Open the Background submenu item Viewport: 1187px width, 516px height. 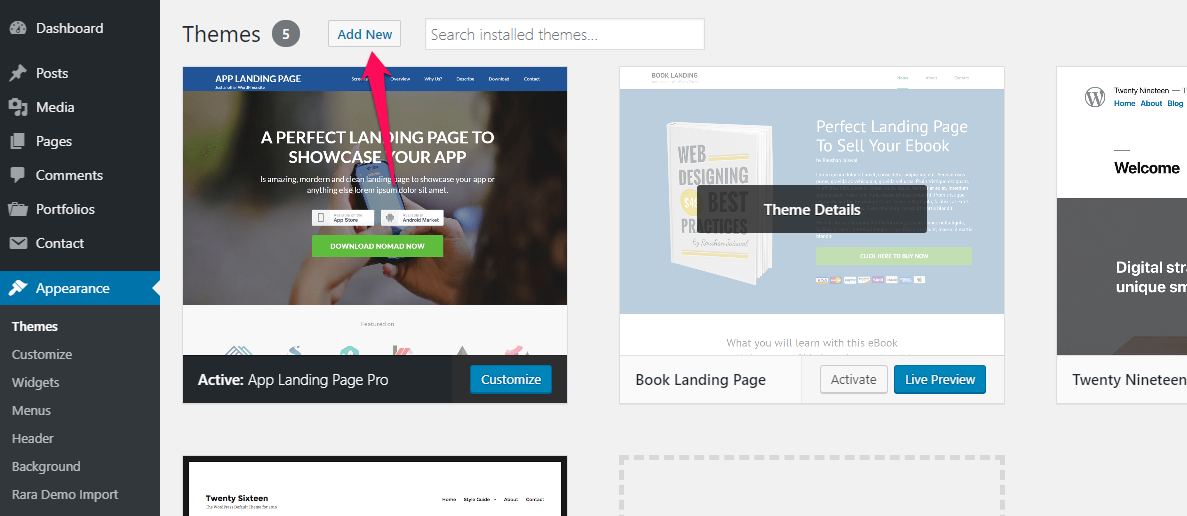[45, 467]
